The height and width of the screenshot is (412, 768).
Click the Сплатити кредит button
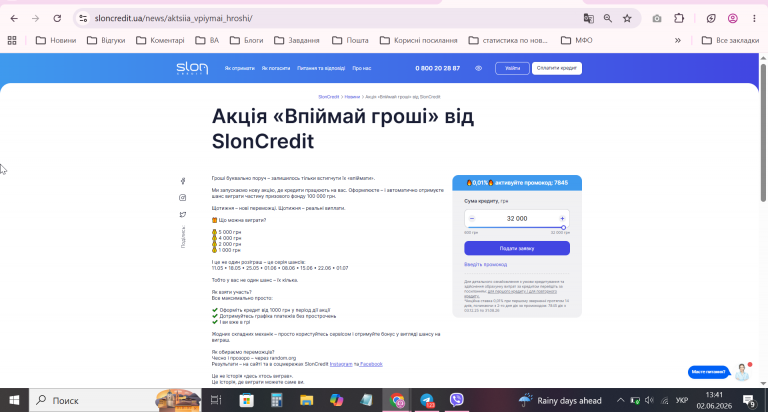tap(557, 68)
